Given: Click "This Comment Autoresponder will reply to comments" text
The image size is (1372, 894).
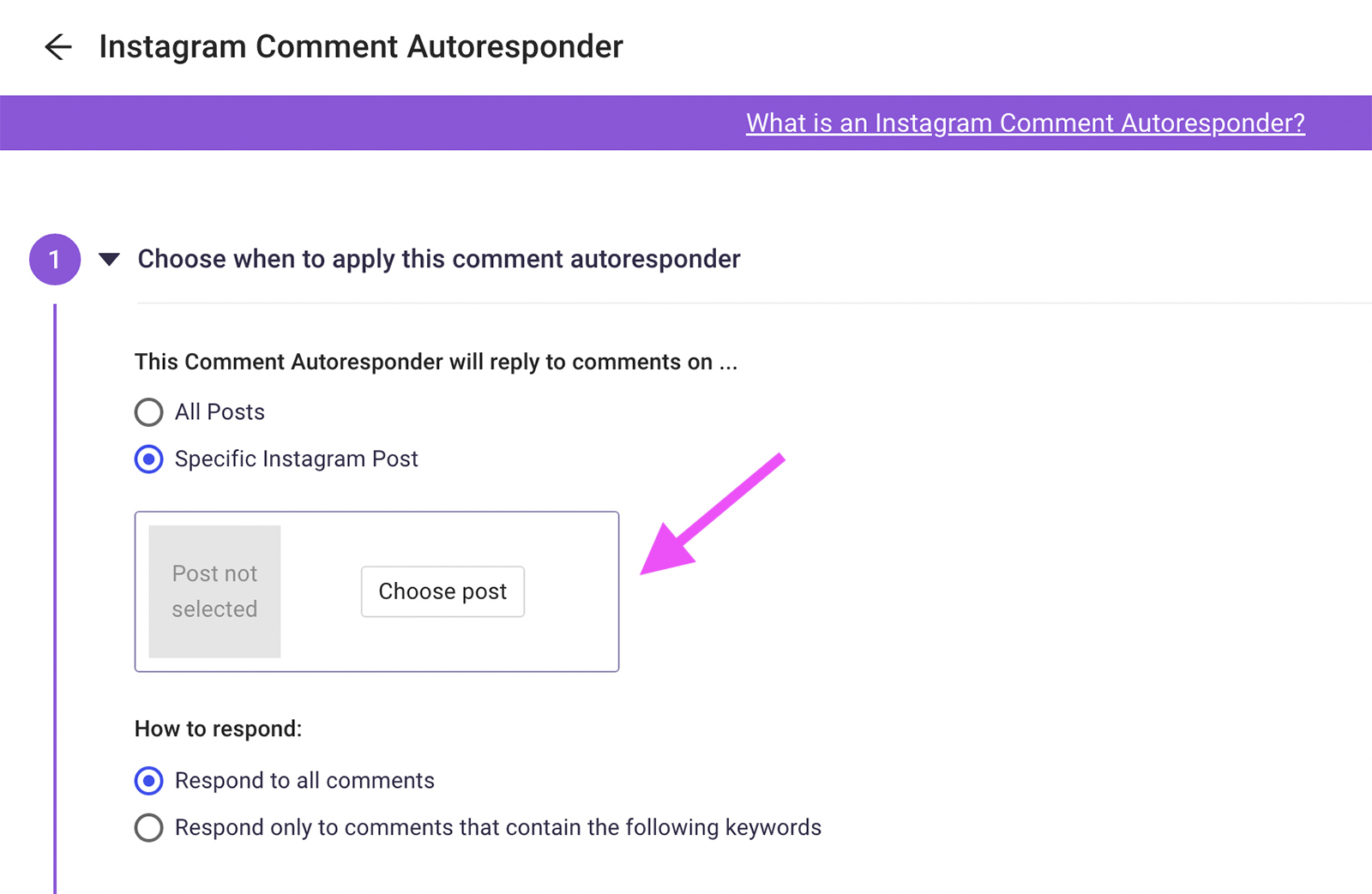Looking at the screenshot, I should pos(436,362).
